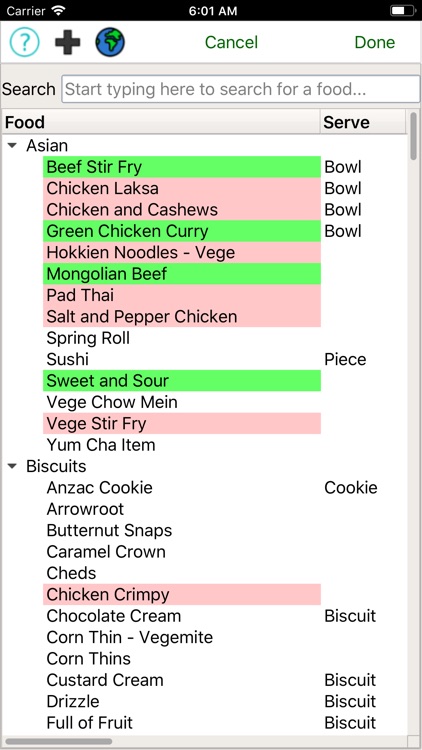Pick Sushi from the Asian foods
The image size is (422, 750).
(67, 359)
